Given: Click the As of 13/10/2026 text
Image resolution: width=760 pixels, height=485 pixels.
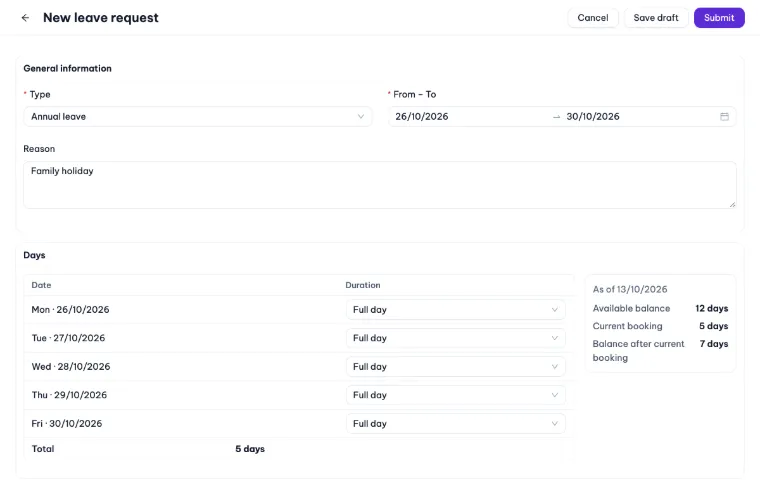Looking at the screenshot, I should coord(630,289).
